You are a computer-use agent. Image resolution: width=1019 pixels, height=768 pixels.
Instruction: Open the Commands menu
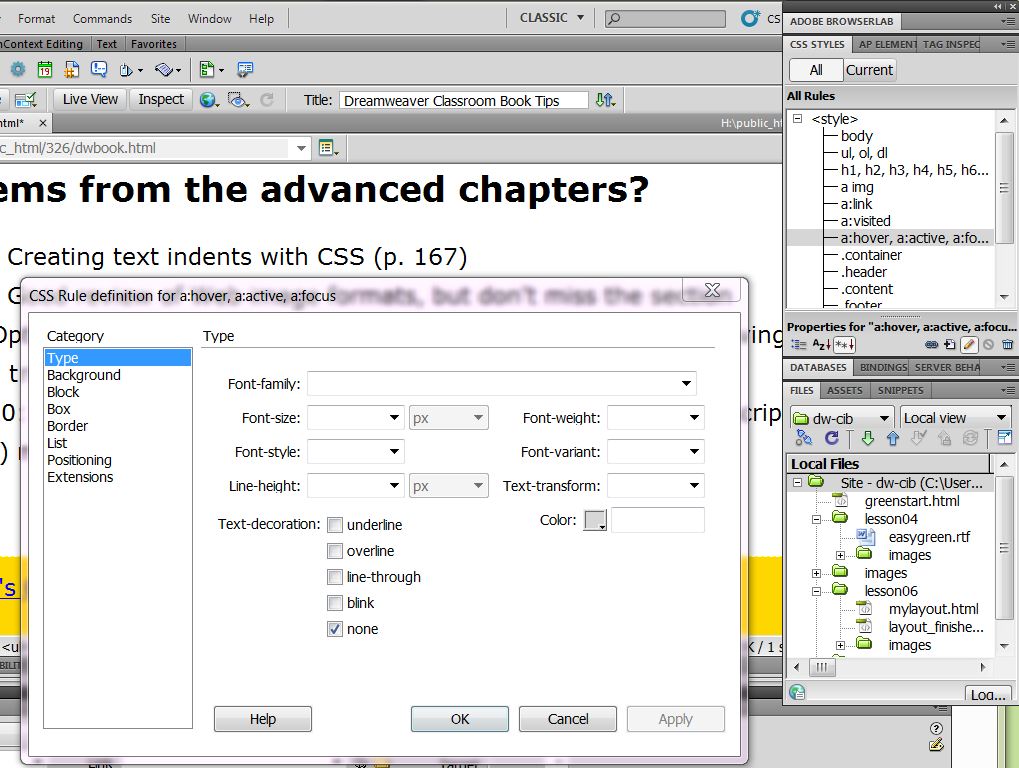(102, 19)
